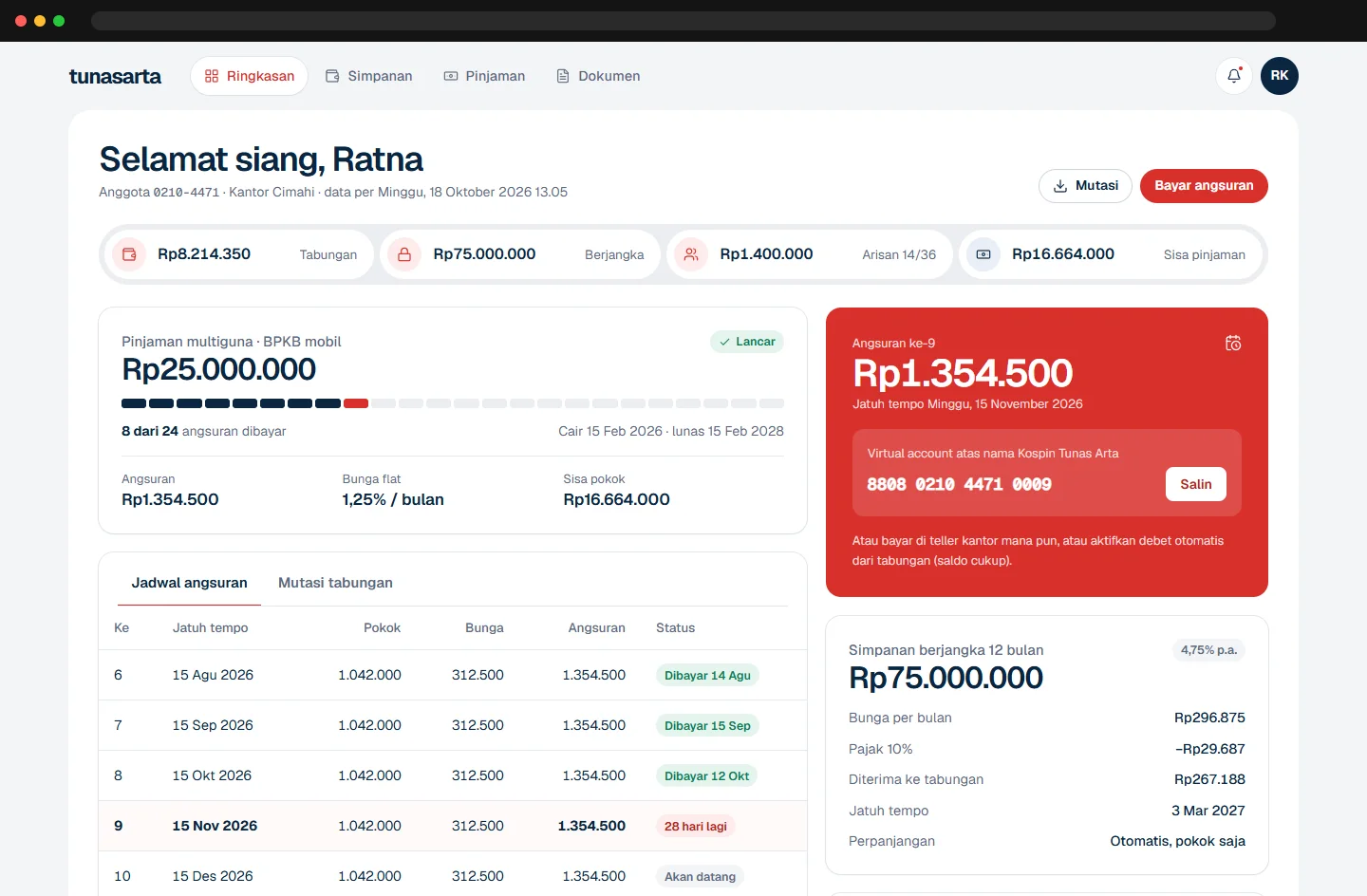Viewport: 1367px width, 896px height.
Task: Click the 15 Agu 2026 due date
Action: tap(213, 675)
